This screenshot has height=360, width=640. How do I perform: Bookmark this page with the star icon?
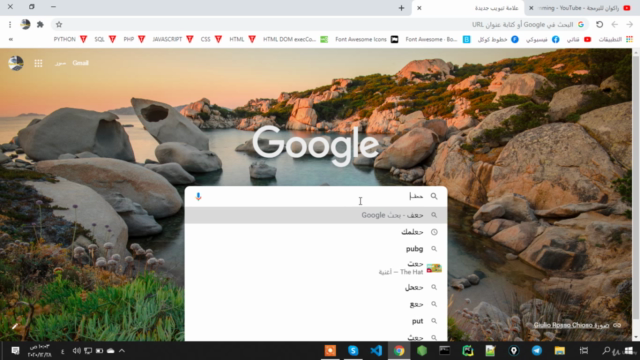(59, 24)
